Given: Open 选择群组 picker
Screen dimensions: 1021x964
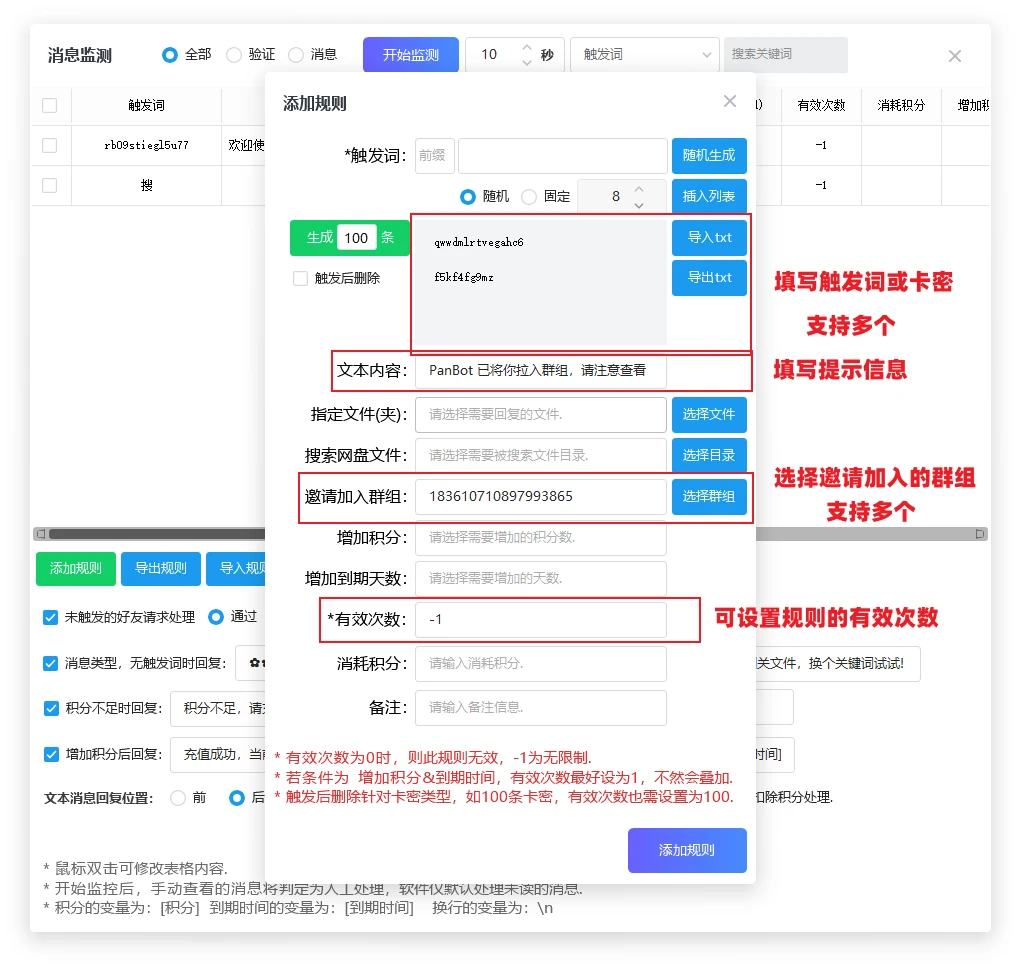Looking at the screenshot, I should click(x=709, y=497).
